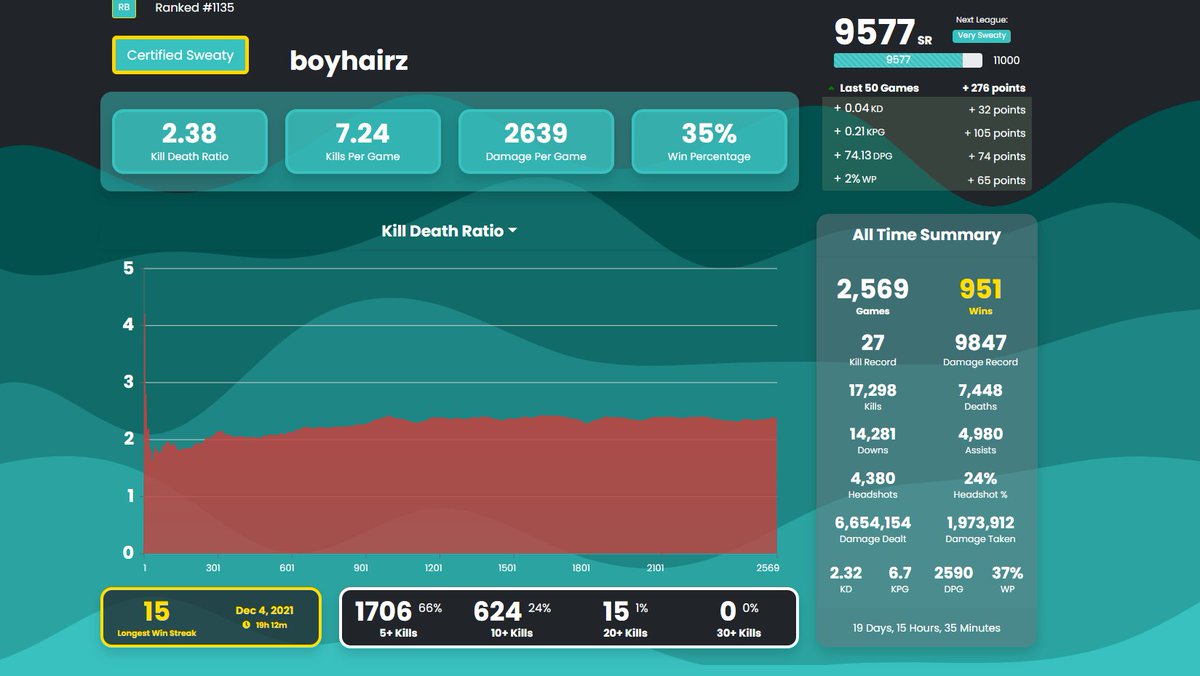Click the + 65 points value
The height and width of the screenshot is (676, 1200).
coord(996,180)
